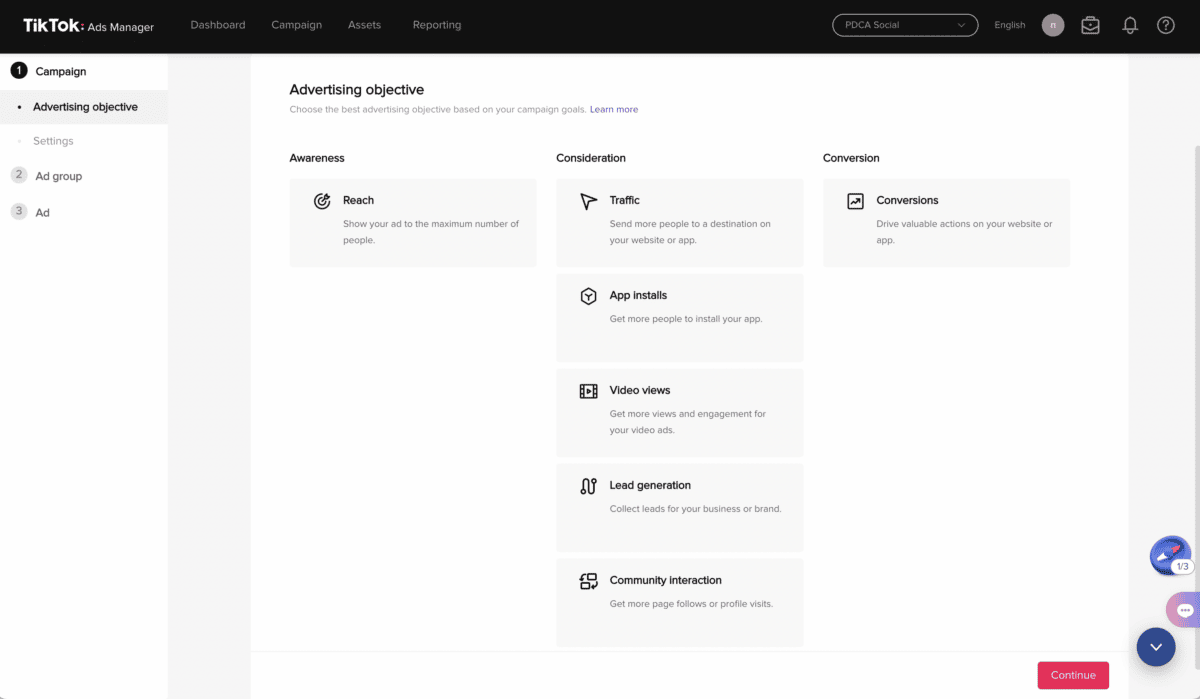
Task: Open Settings under Campaign step
Action: tap(53, 141)
